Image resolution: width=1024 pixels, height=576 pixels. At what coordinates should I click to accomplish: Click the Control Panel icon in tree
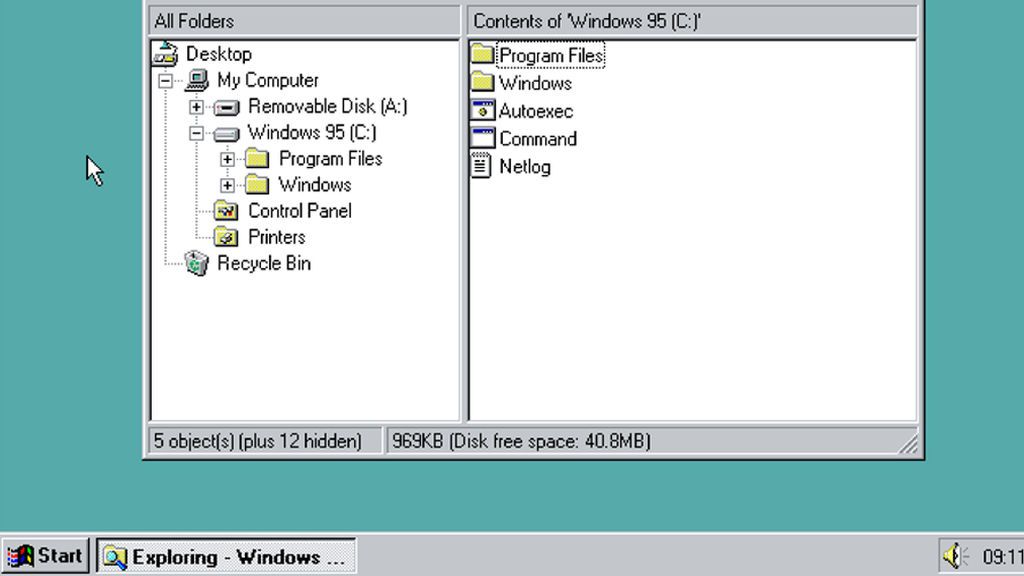tap(226, 211)
